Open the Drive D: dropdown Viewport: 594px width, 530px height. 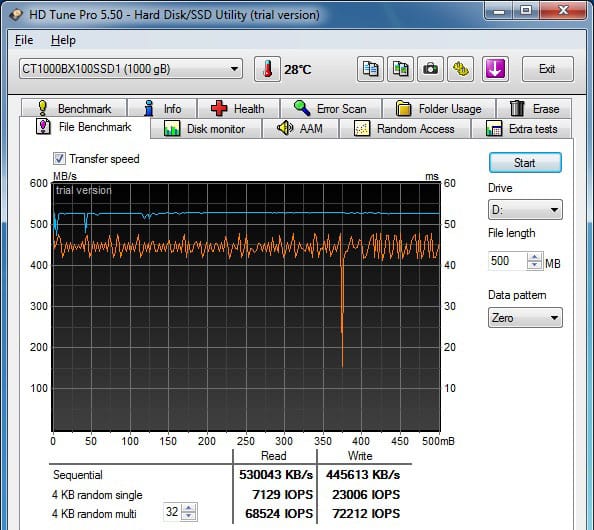click(525, 209)
